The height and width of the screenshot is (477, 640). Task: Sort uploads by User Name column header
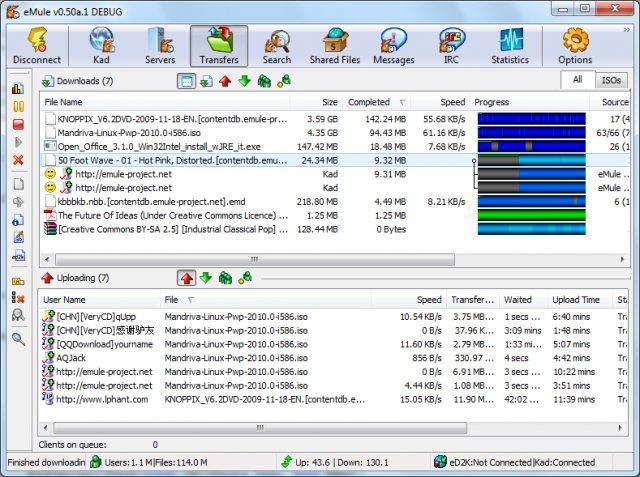pos(100,300)
